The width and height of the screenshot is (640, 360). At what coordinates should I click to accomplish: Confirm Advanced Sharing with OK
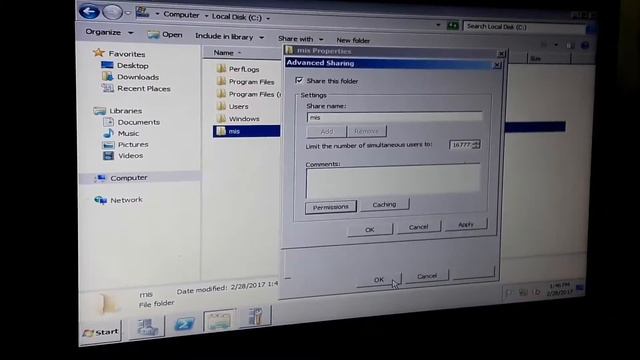pos(370,230)
